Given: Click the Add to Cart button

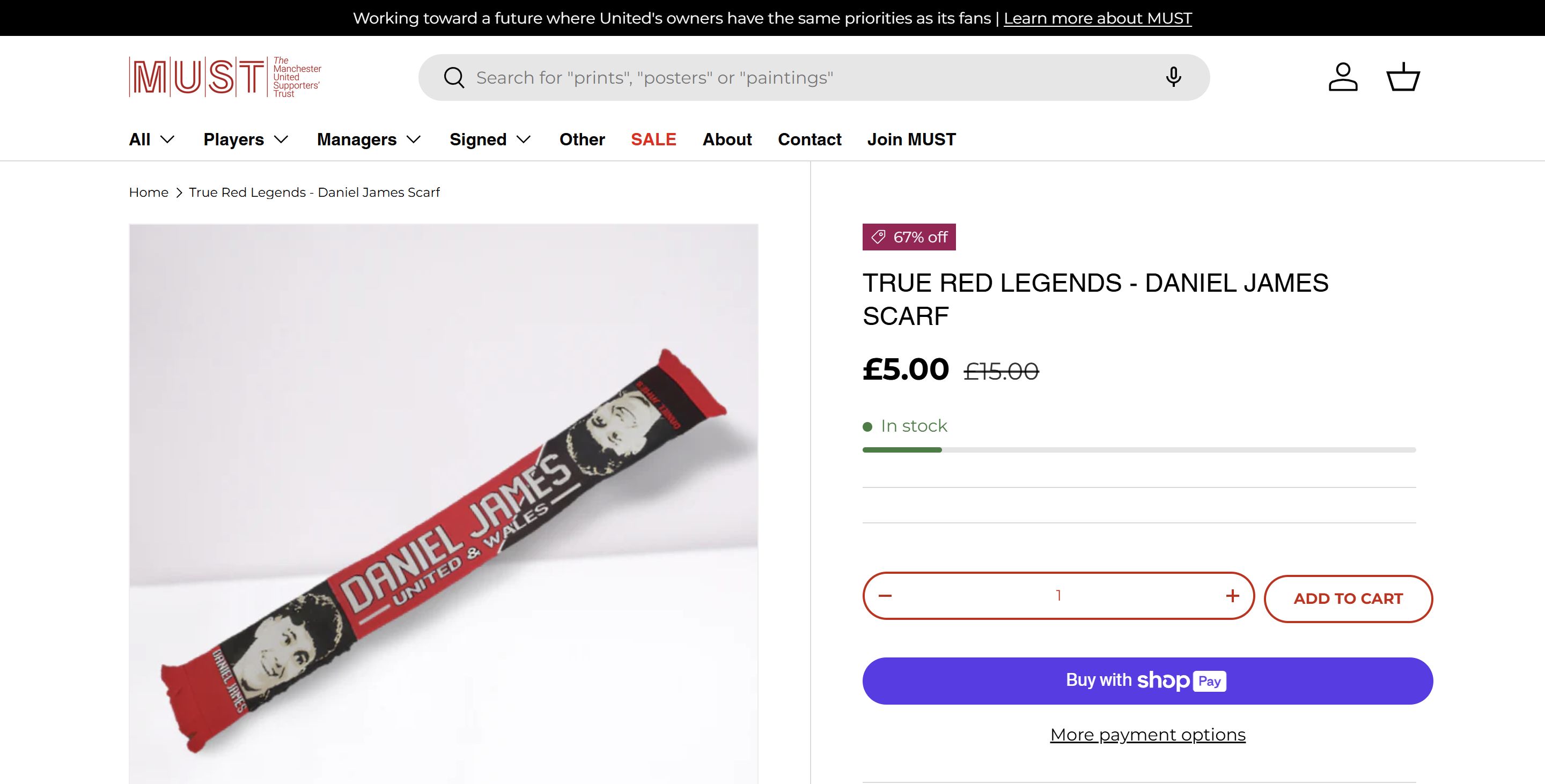Looking at the screenshot, I should 1348,599.
